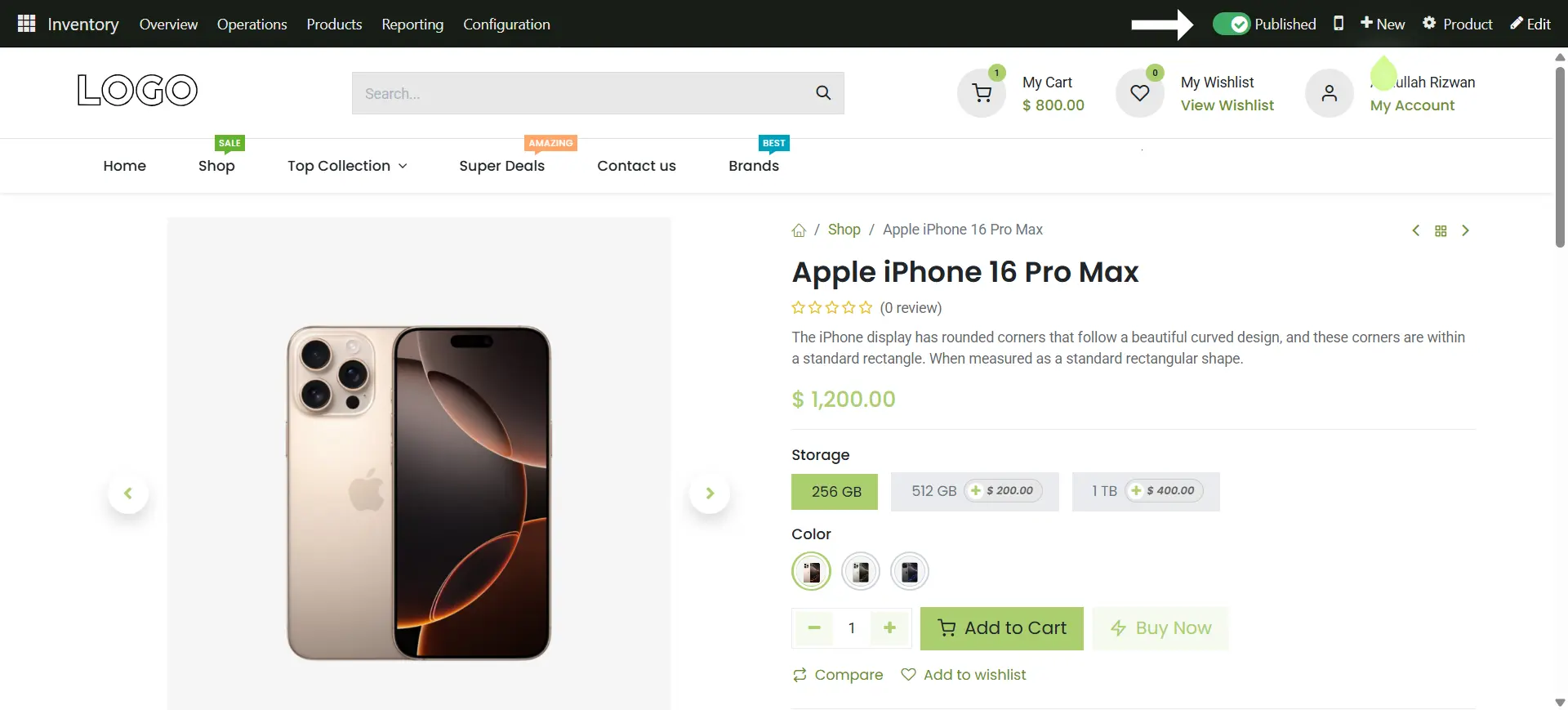
Task: Switch to mobile preview icon
Action: (x=1339, y=24)
